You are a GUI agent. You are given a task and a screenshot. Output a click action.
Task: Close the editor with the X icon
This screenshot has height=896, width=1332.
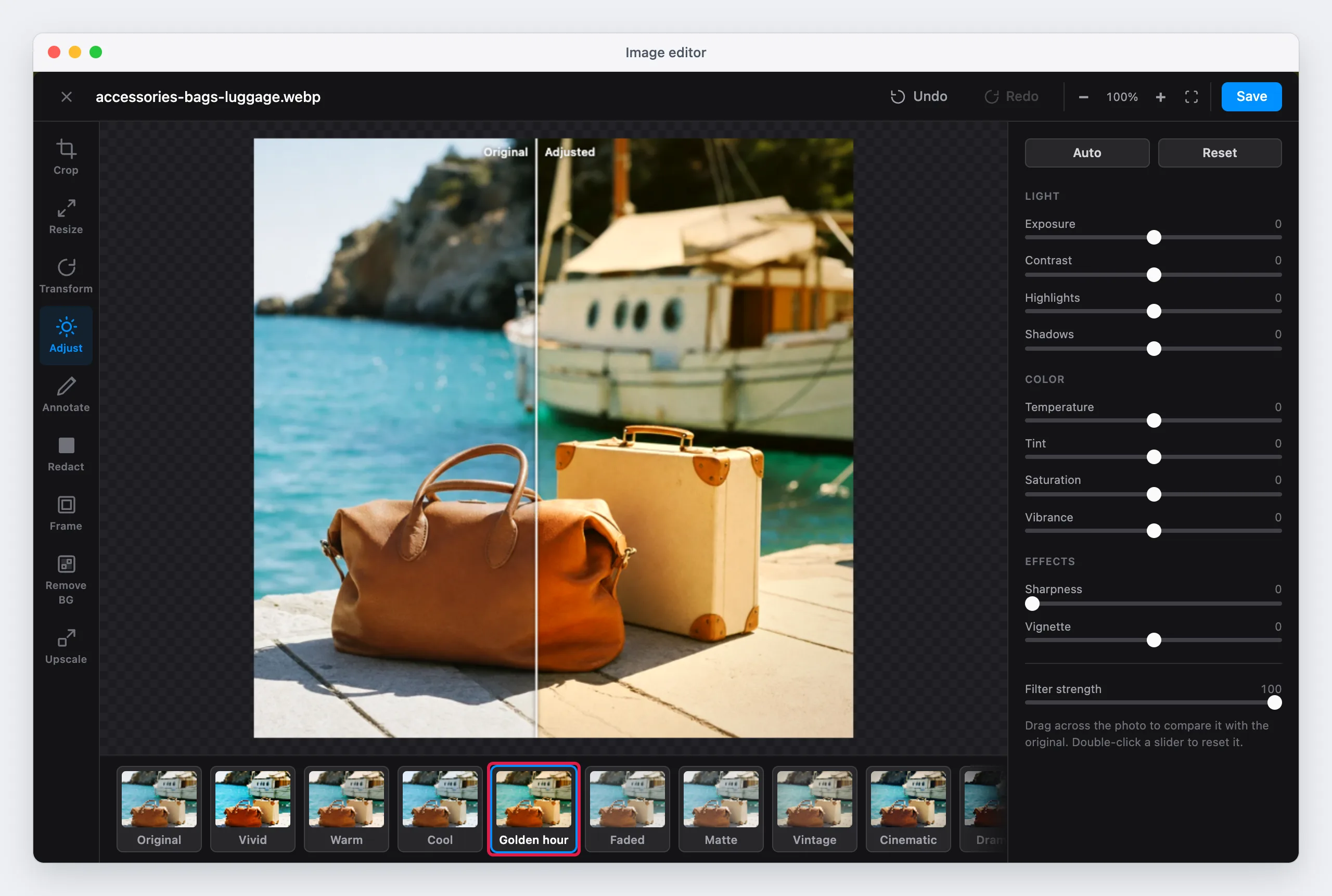pos(66,97)
